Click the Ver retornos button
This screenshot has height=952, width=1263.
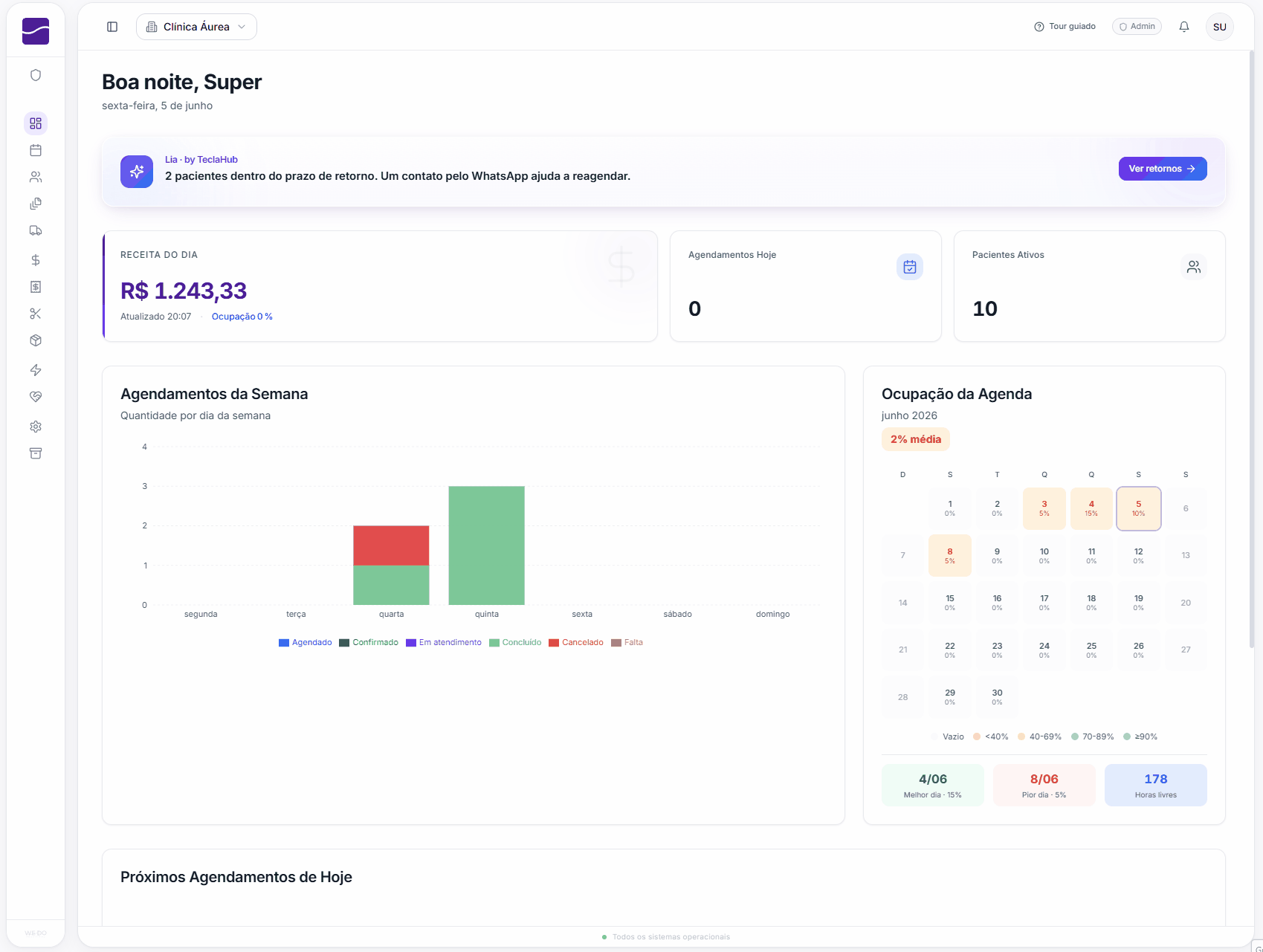(1163, 169)
